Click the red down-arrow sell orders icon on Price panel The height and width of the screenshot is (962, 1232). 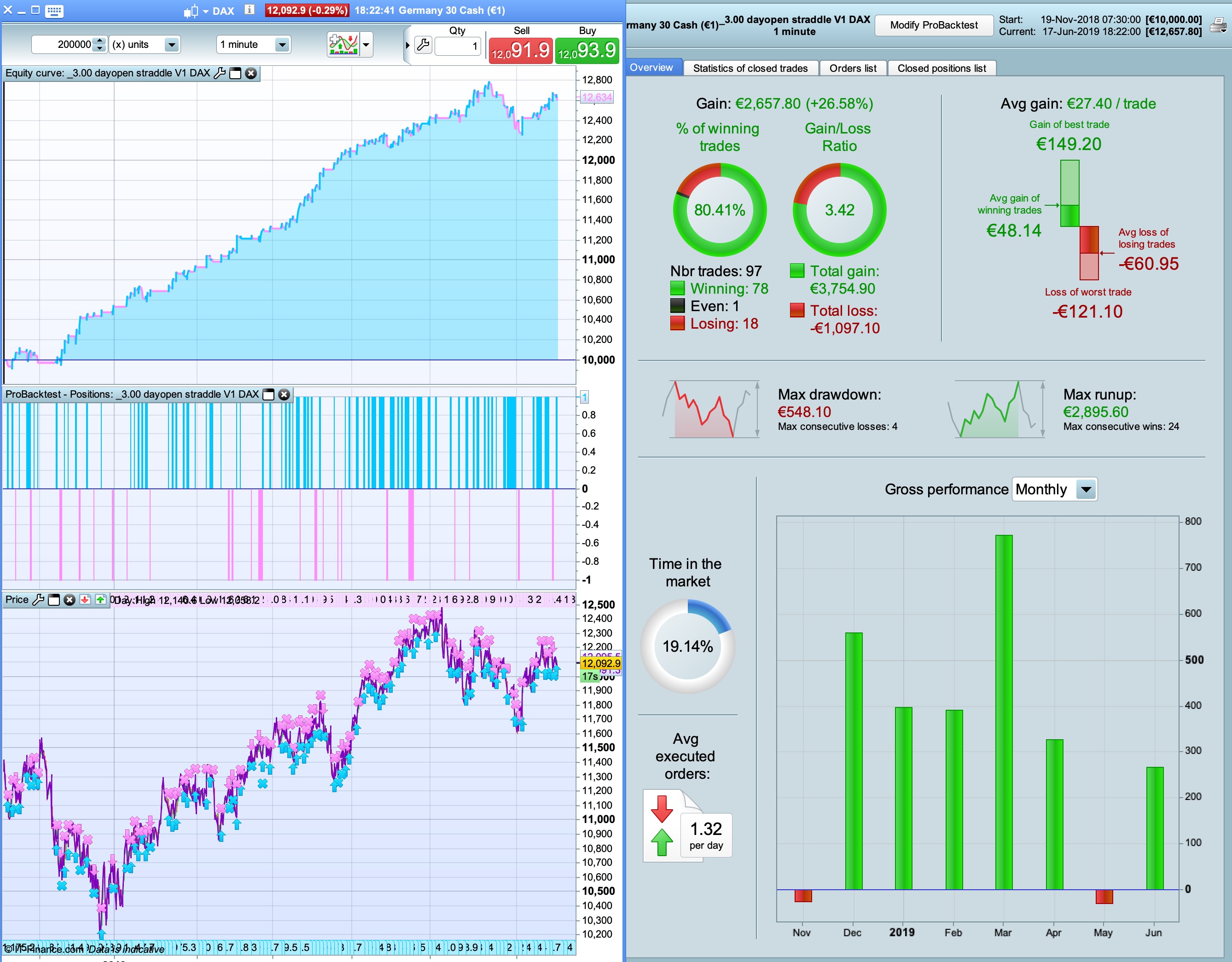pos(85,599)
